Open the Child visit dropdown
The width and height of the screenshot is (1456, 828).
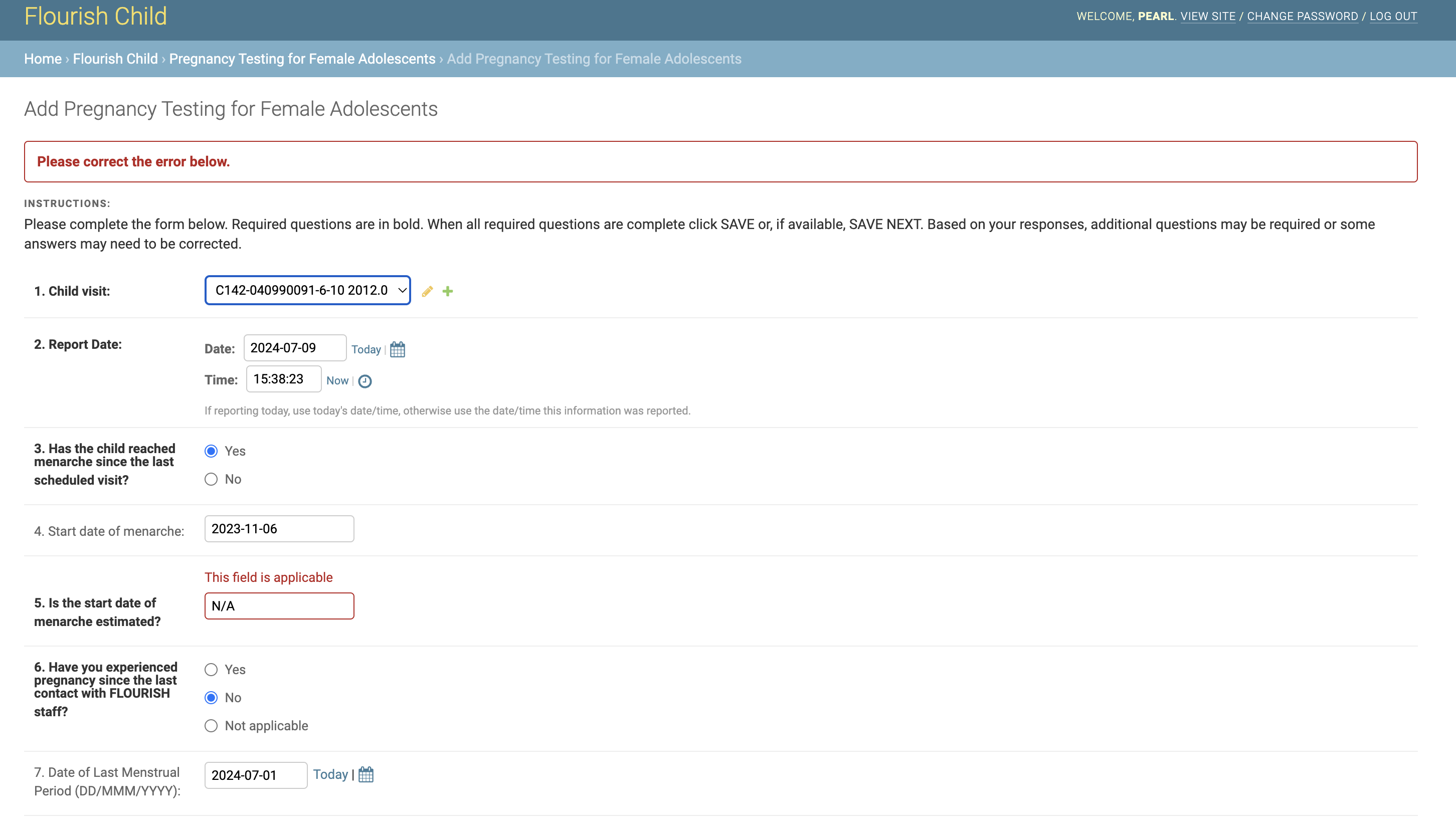(308, 291)
